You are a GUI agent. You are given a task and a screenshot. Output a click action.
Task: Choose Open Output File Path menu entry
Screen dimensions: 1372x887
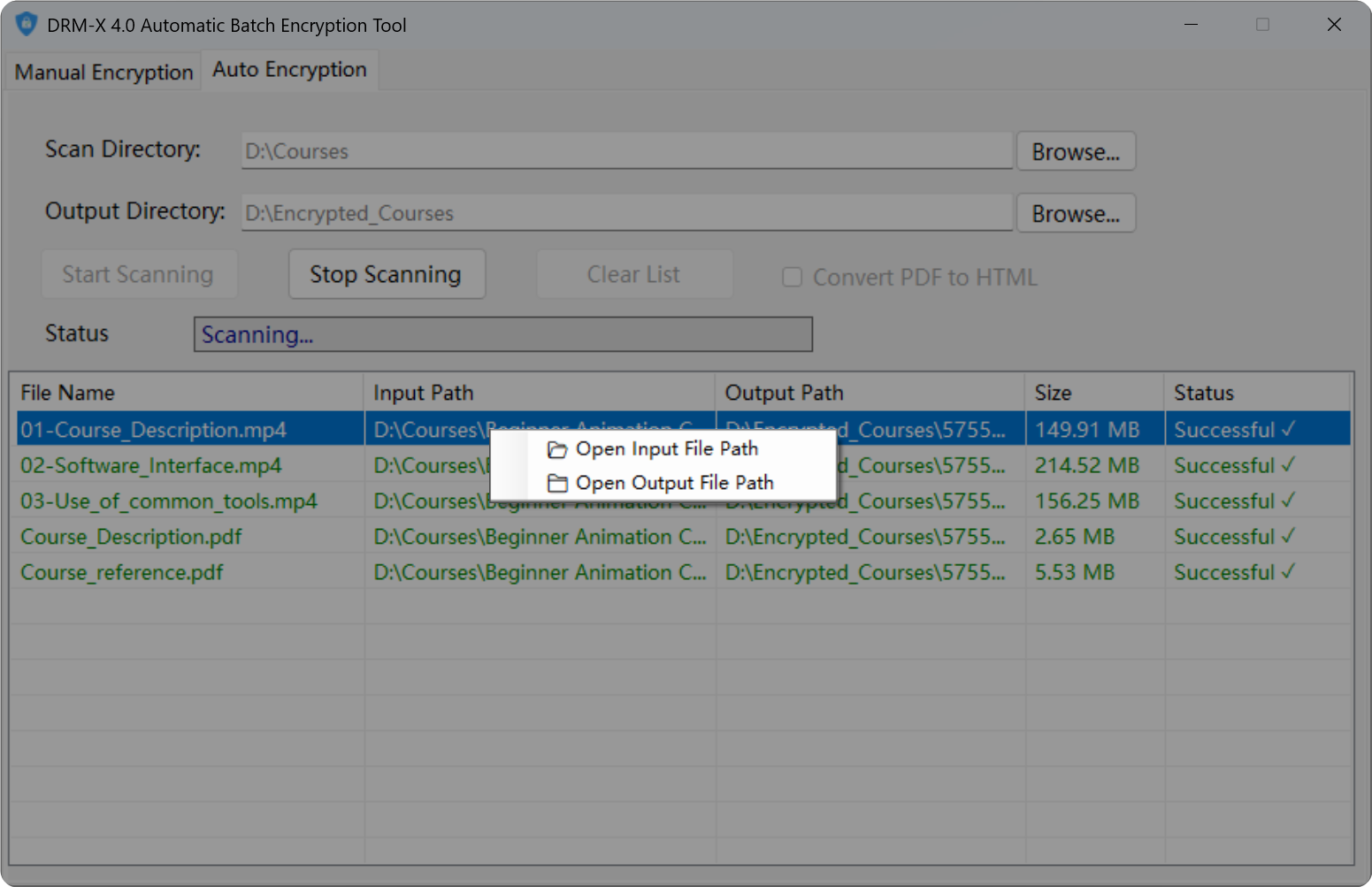click(x=663, y=483)
